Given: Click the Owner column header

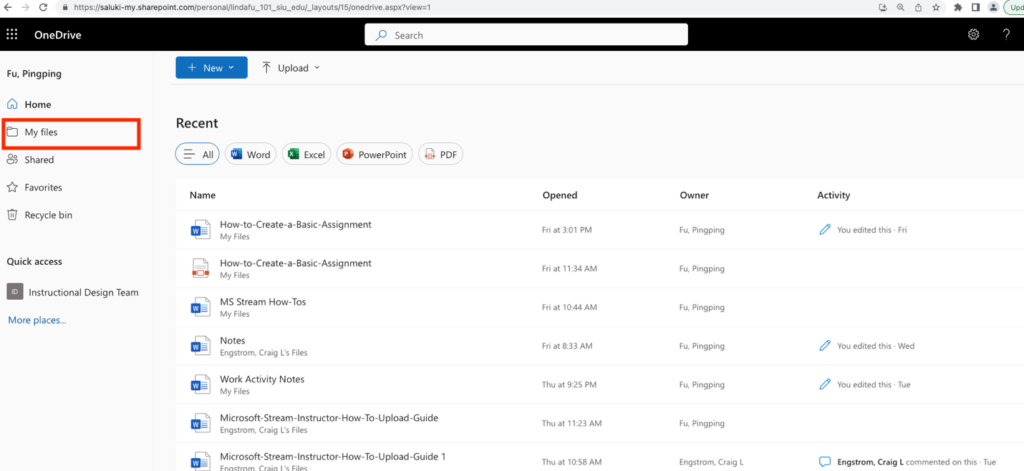Looking at the screenshot, I should [694, 195].
